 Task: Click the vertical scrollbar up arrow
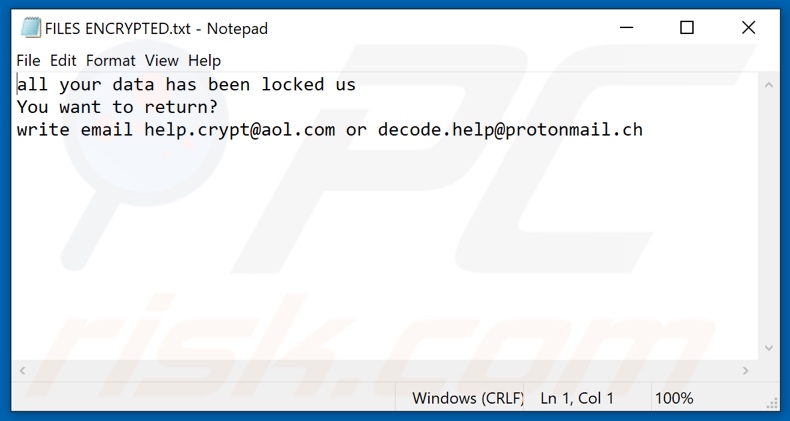(x=770, y=86)
